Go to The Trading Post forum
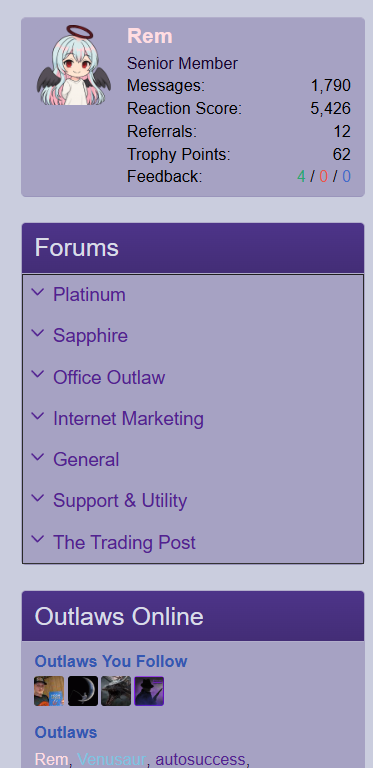 [x=124, y=542]
